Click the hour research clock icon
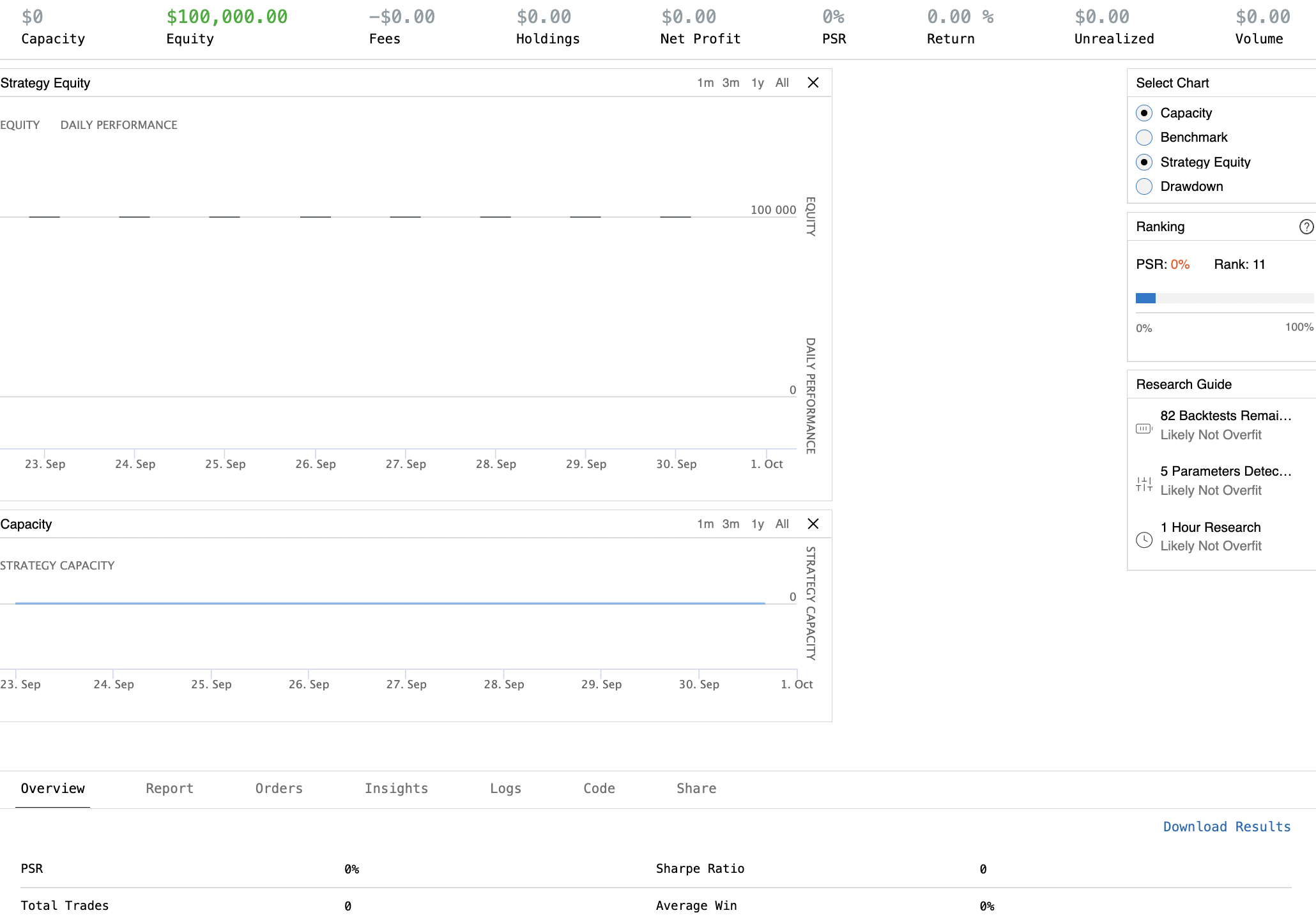The width and height of the screenshot is (1316, 922). [x=1144, y=540]
